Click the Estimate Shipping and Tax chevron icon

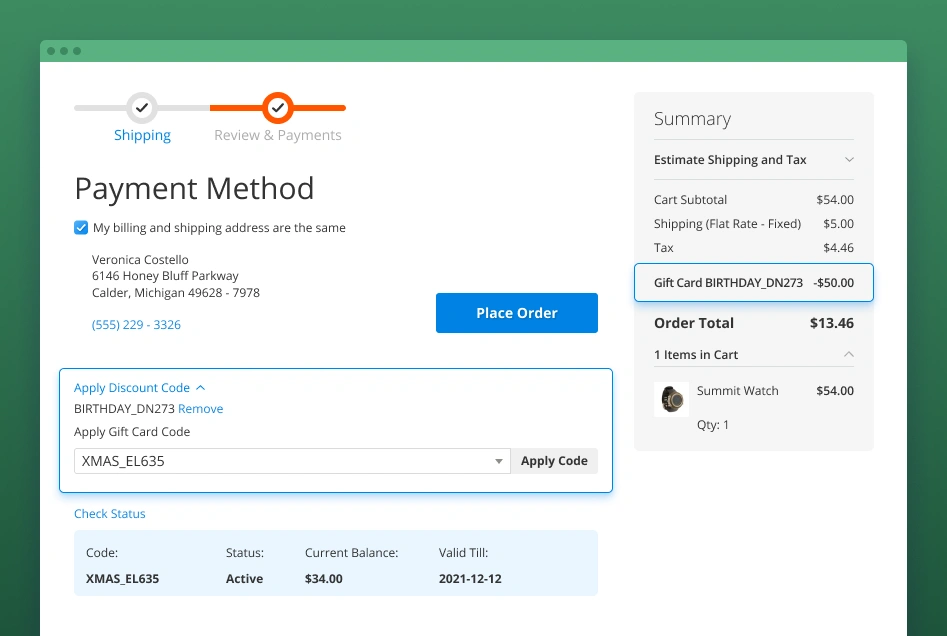point(848,159)
